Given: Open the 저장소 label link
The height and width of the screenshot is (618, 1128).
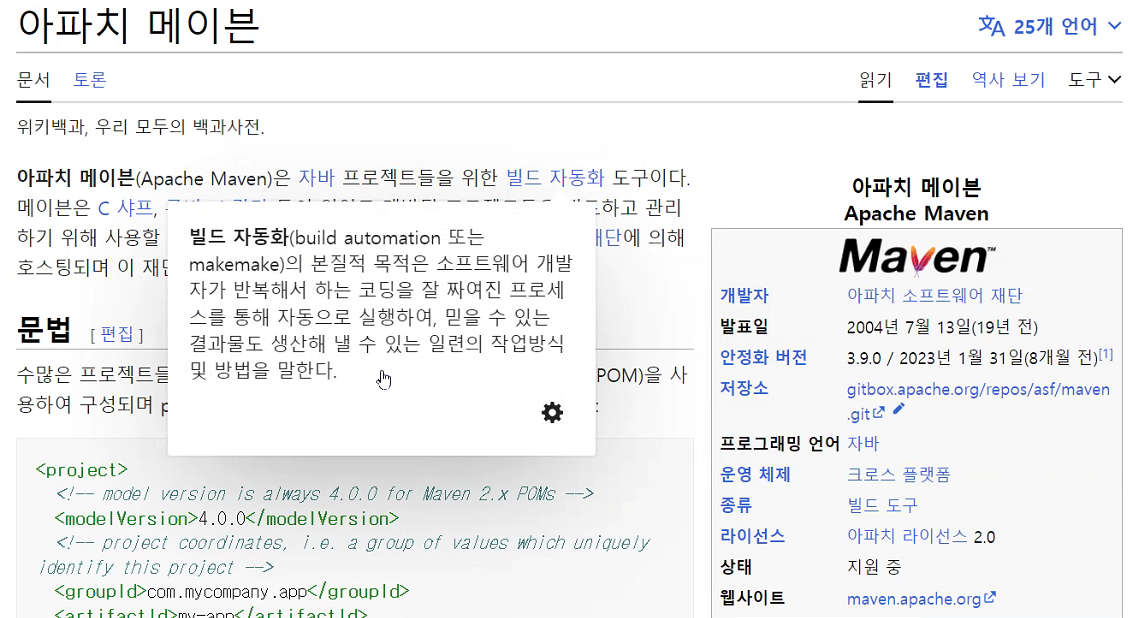Looking at the screenshot, I should pyautogui.click(x=744, y=388).
